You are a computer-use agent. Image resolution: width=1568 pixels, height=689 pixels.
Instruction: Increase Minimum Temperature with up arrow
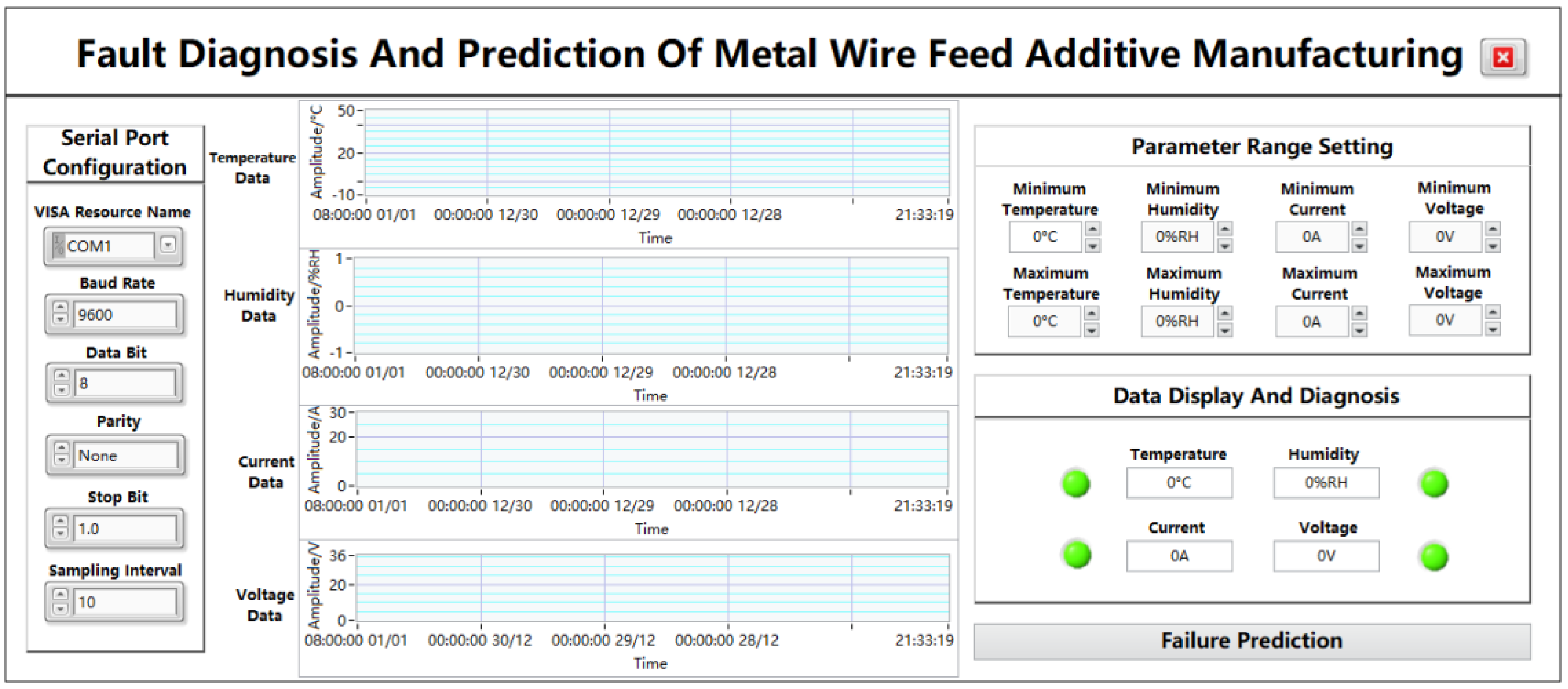(x=1092, y=229)
